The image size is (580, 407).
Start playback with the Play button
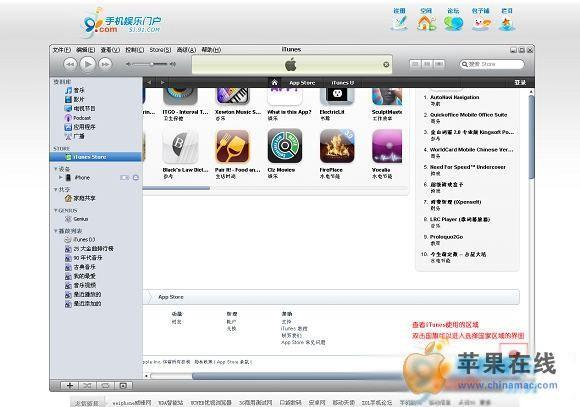88,64
